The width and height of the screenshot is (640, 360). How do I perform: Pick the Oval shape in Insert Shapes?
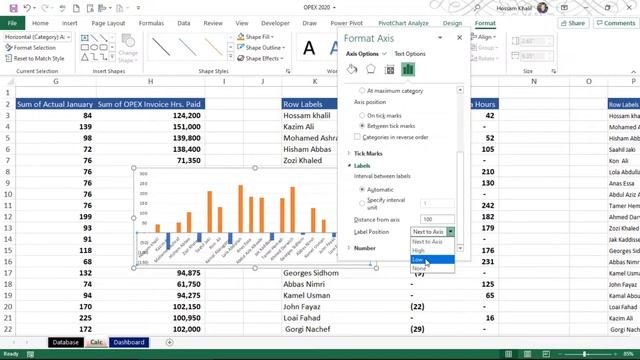click(x=94, y=47)
